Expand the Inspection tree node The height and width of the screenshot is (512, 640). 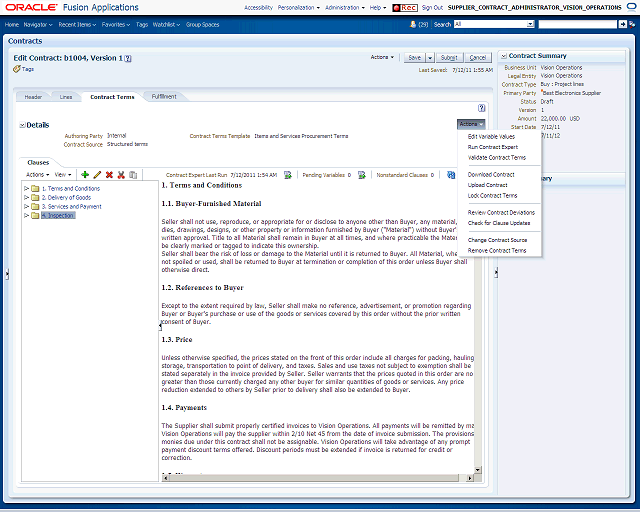tap(26, 216)
